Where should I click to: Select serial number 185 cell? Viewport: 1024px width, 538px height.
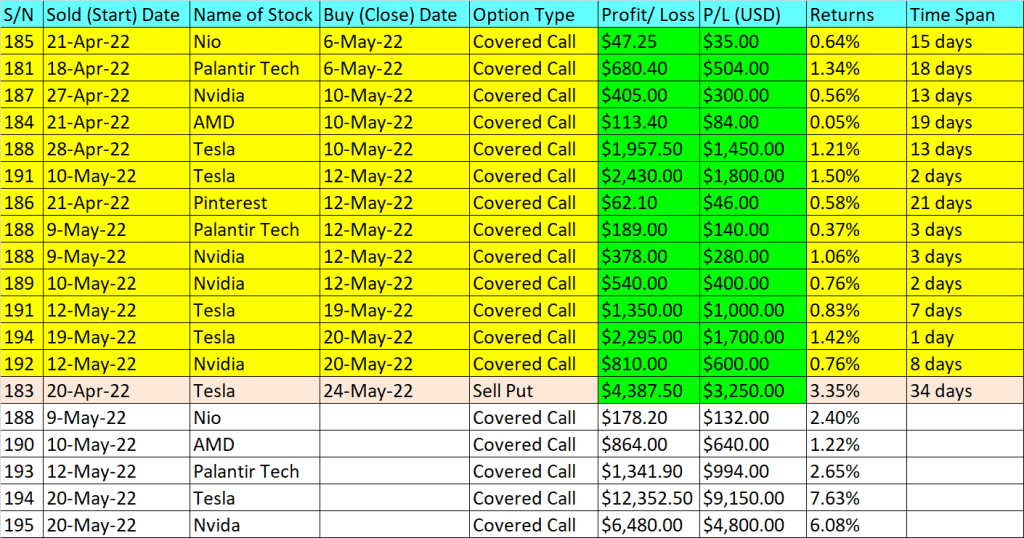[x=21, y=42]
